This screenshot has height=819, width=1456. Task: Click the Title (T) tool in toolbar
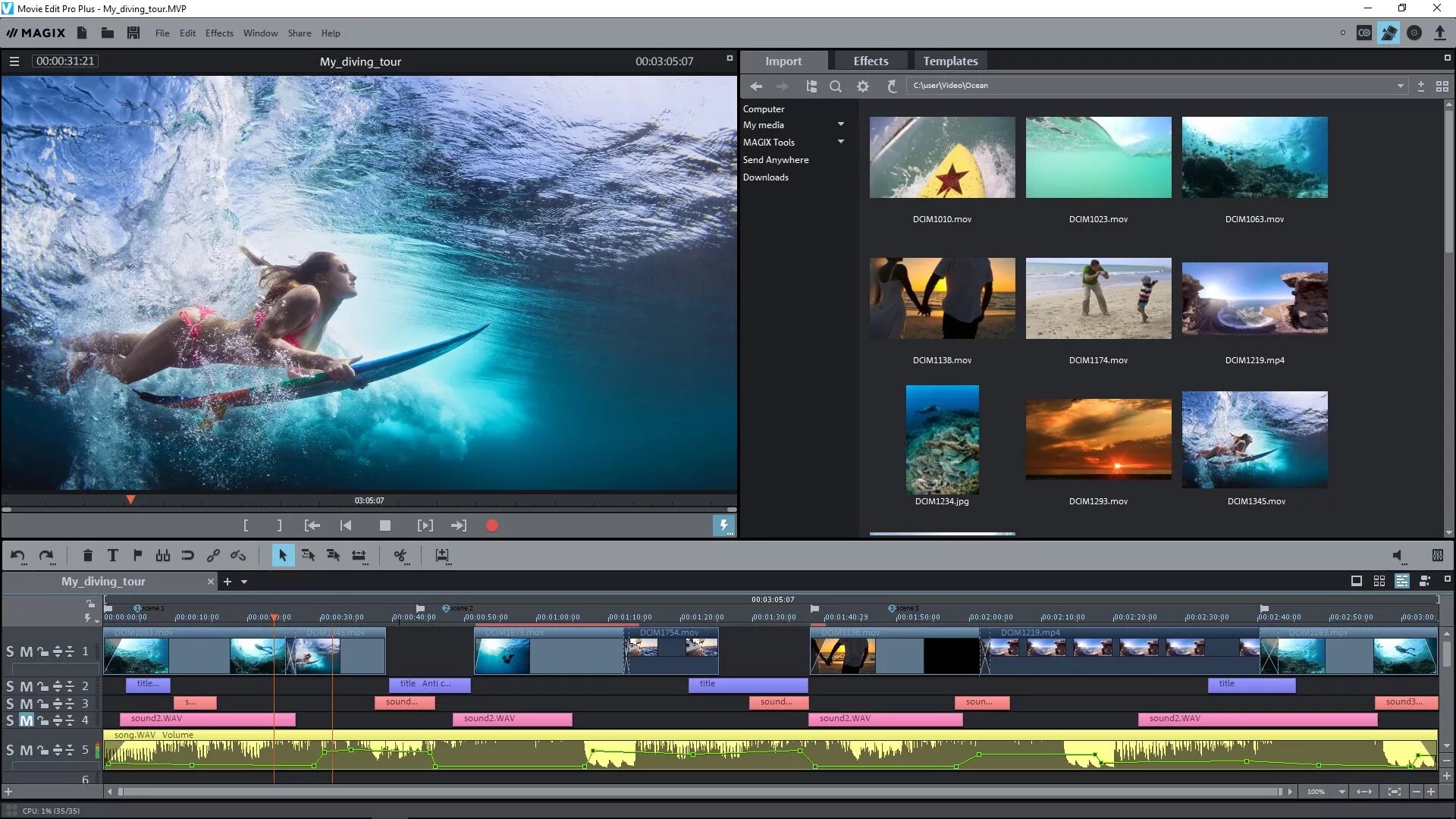click(x=112, y=556)
